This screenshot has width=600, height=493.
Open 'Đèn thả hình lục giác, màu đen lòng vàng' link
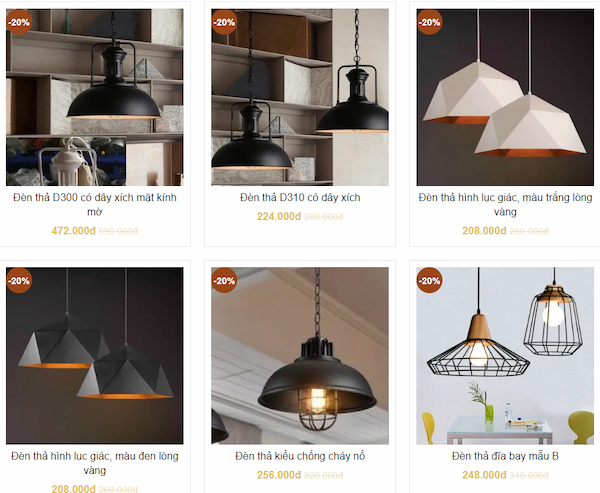[x=95, y=463]
